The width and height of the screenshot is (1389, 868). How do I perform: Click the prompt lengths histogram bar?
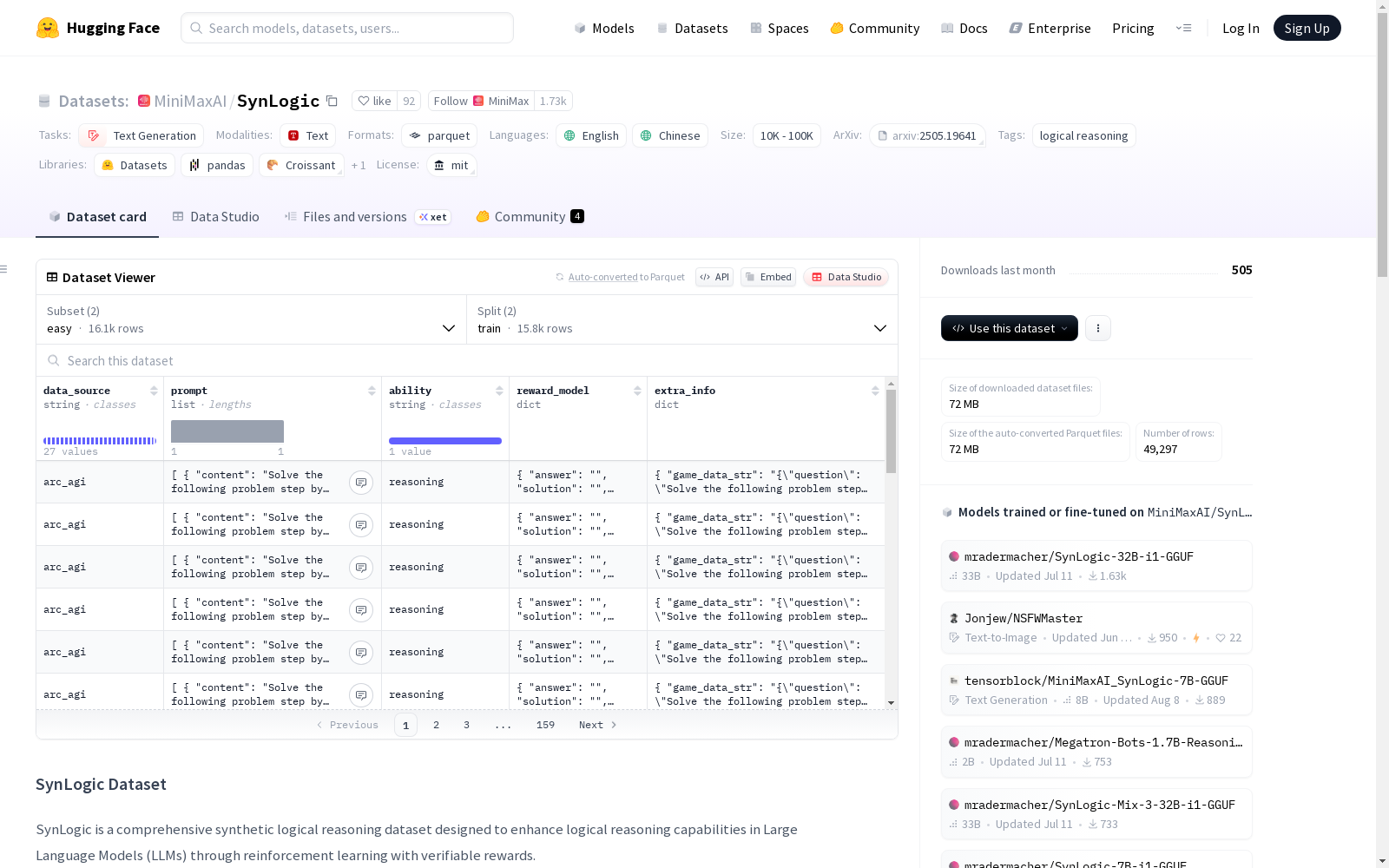227,431
